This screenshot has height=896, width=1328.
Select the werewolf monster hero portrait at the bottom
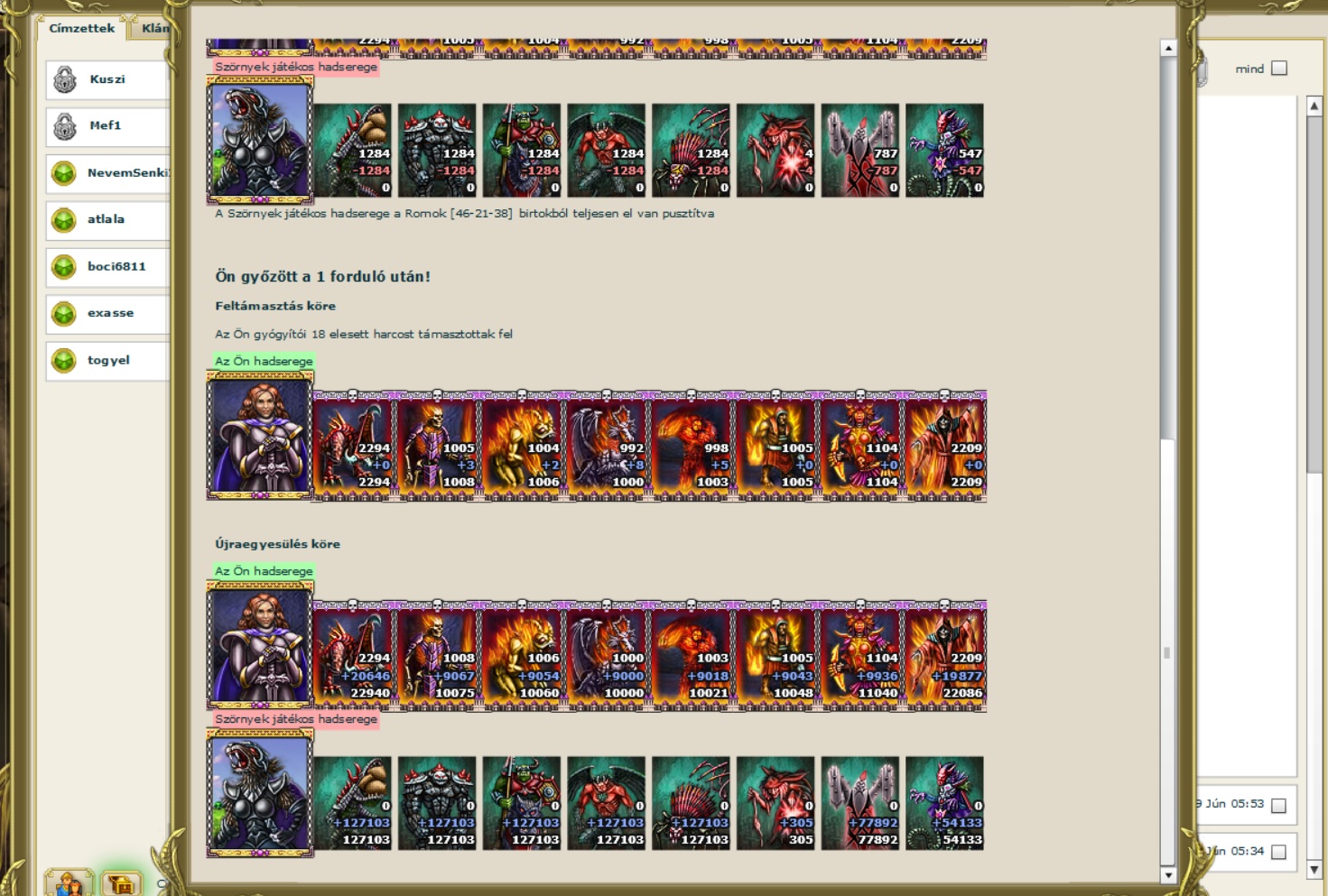coord(260,793)
